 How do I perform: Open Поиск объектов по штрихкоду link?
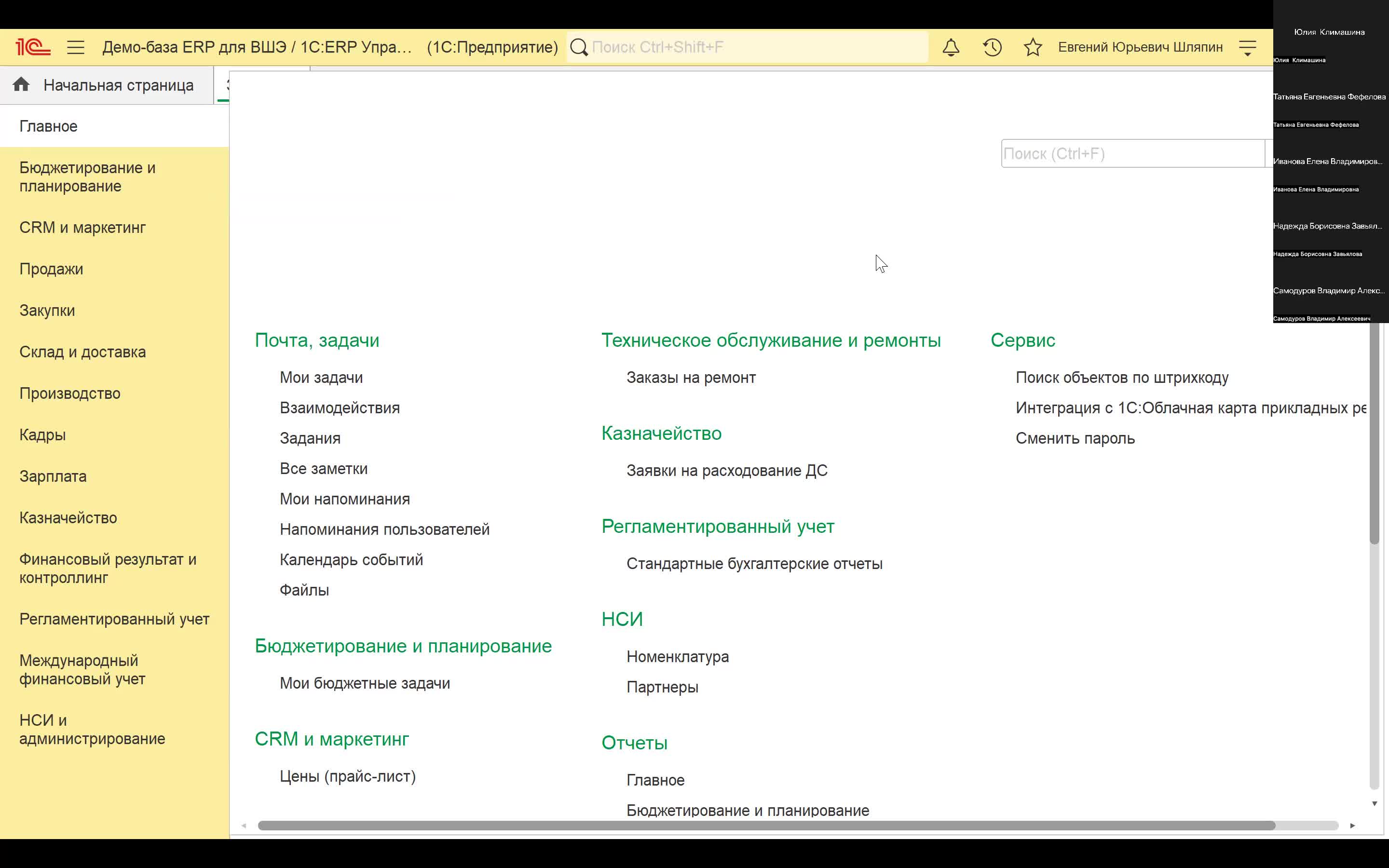(x=1122, y=378)
